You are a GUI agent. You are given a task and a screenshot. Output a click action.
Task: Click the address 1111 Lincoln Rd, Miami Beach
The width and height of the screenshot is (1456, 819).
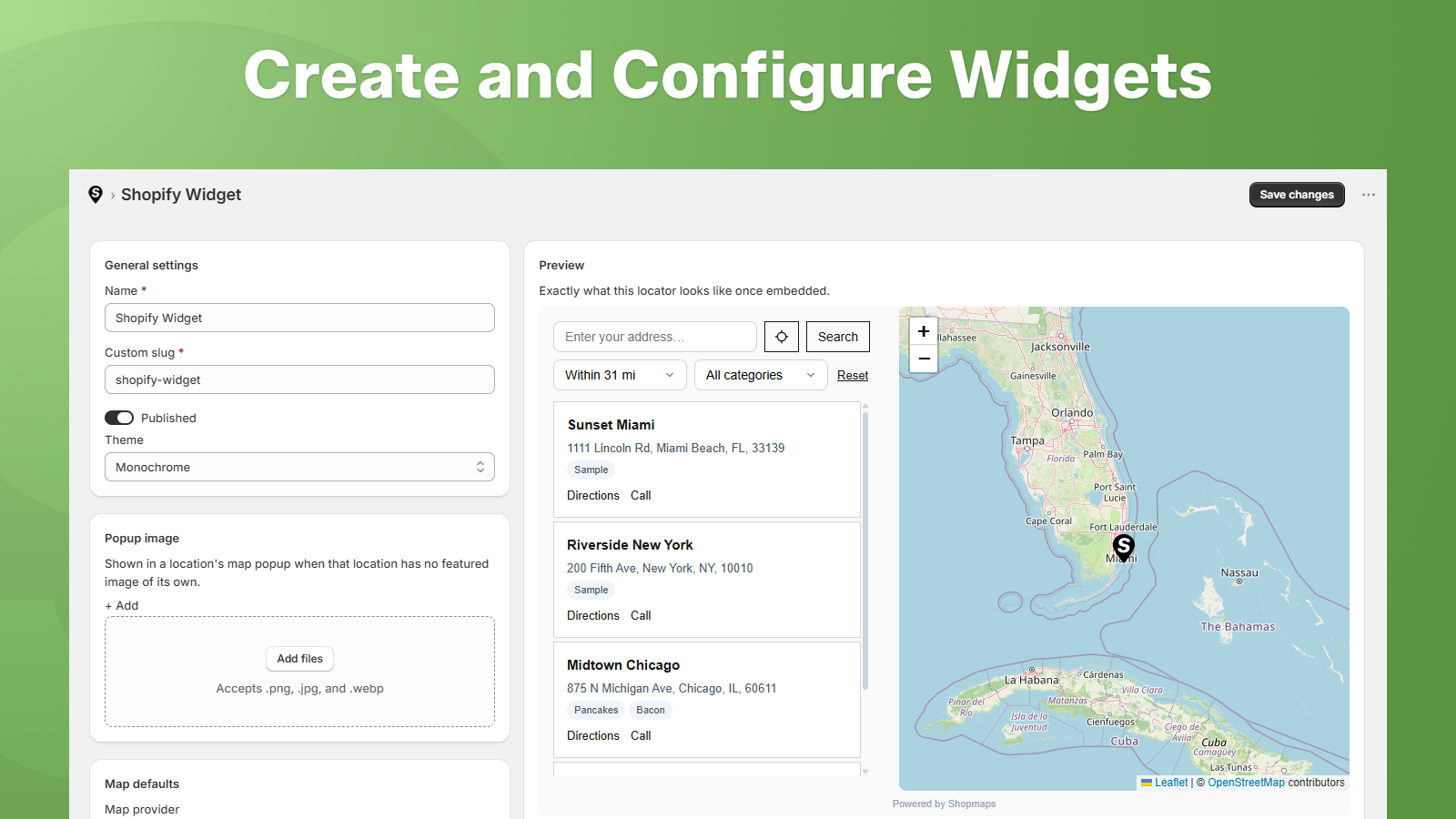676,448
